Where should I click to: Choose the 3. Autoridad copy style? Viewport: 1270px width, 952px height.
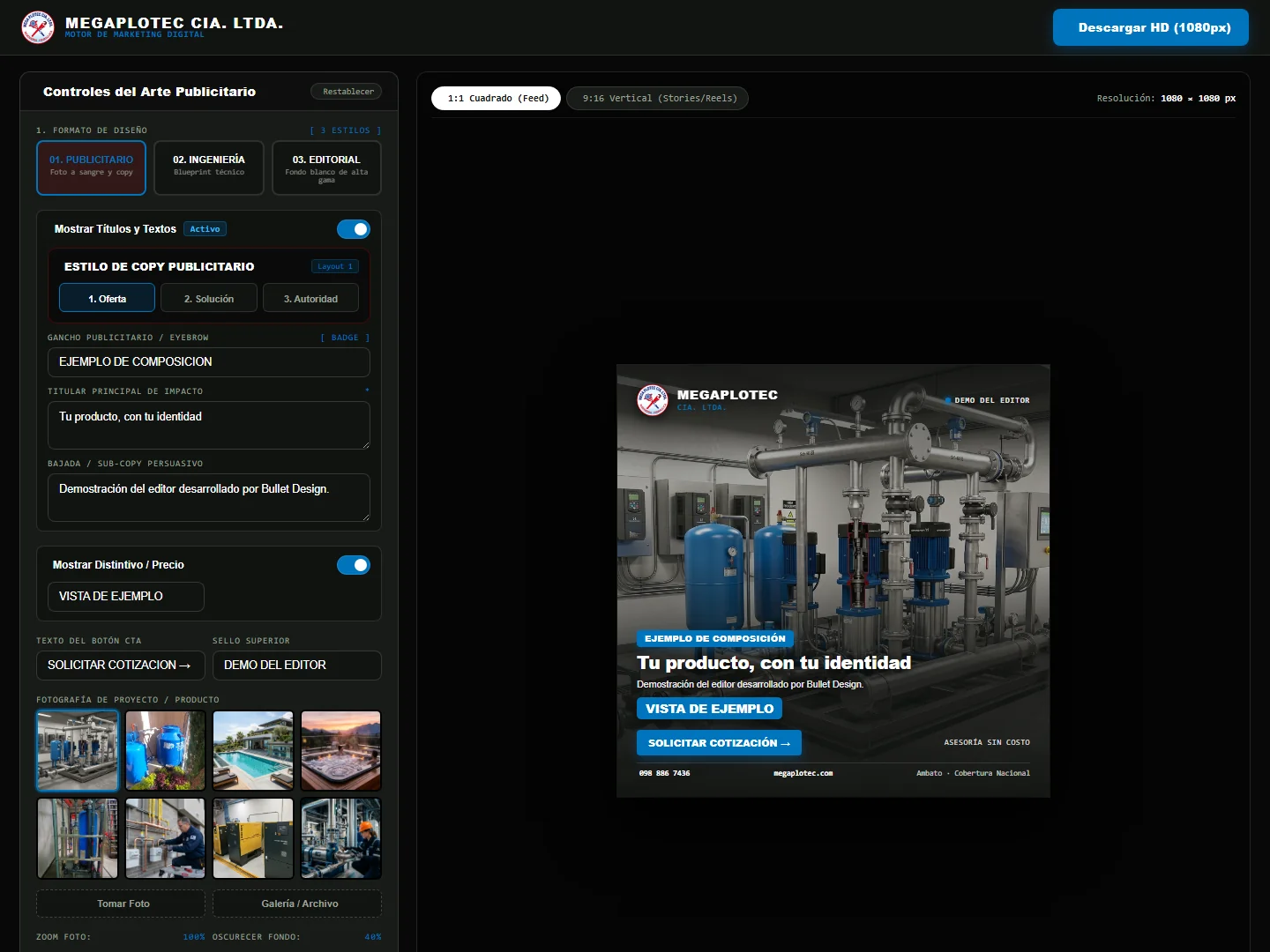310,298
